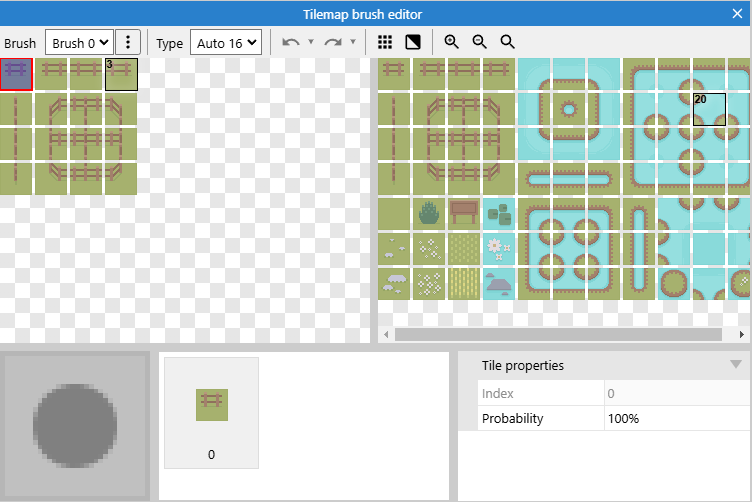Screen dimensions: 752x502
Task: Click the Undo arrow icon
Action: click(x=291, y=43)
